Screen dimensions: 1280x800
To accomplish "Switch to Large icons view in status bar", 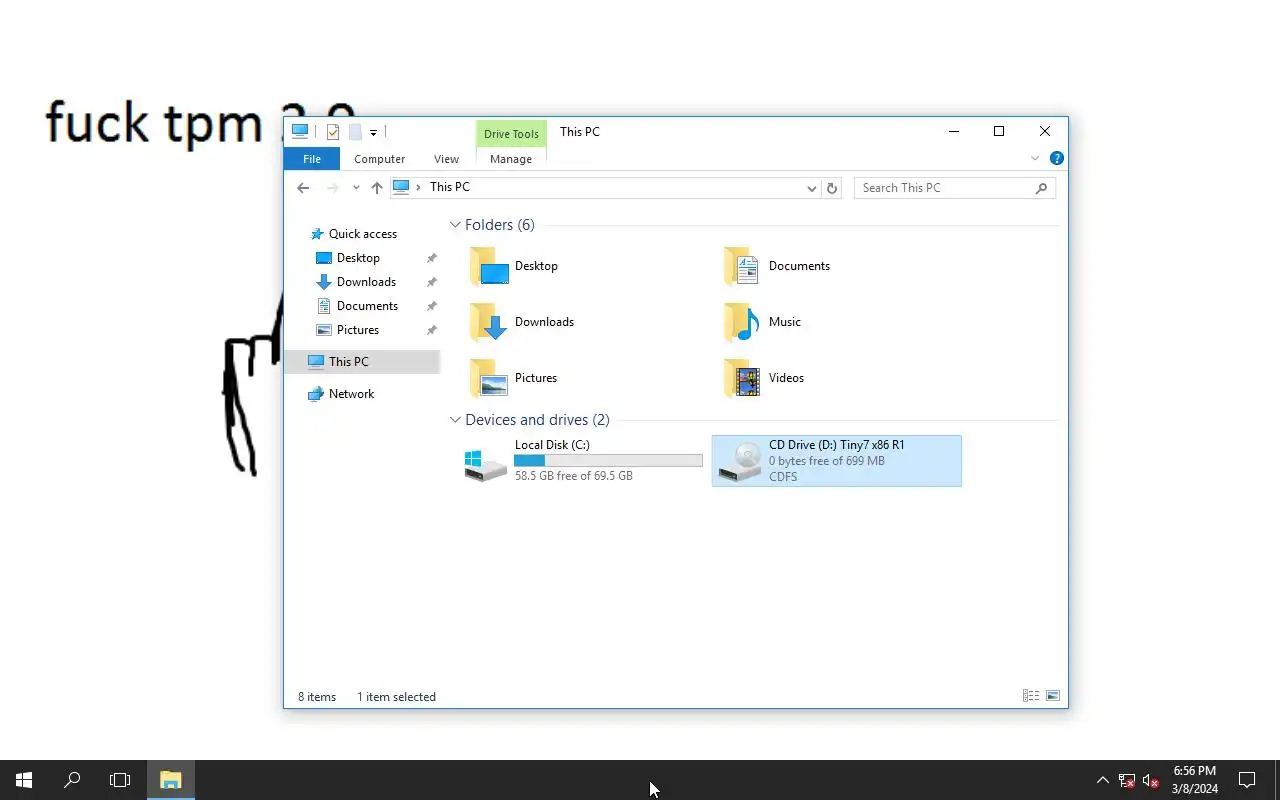I will (1052, 696).
